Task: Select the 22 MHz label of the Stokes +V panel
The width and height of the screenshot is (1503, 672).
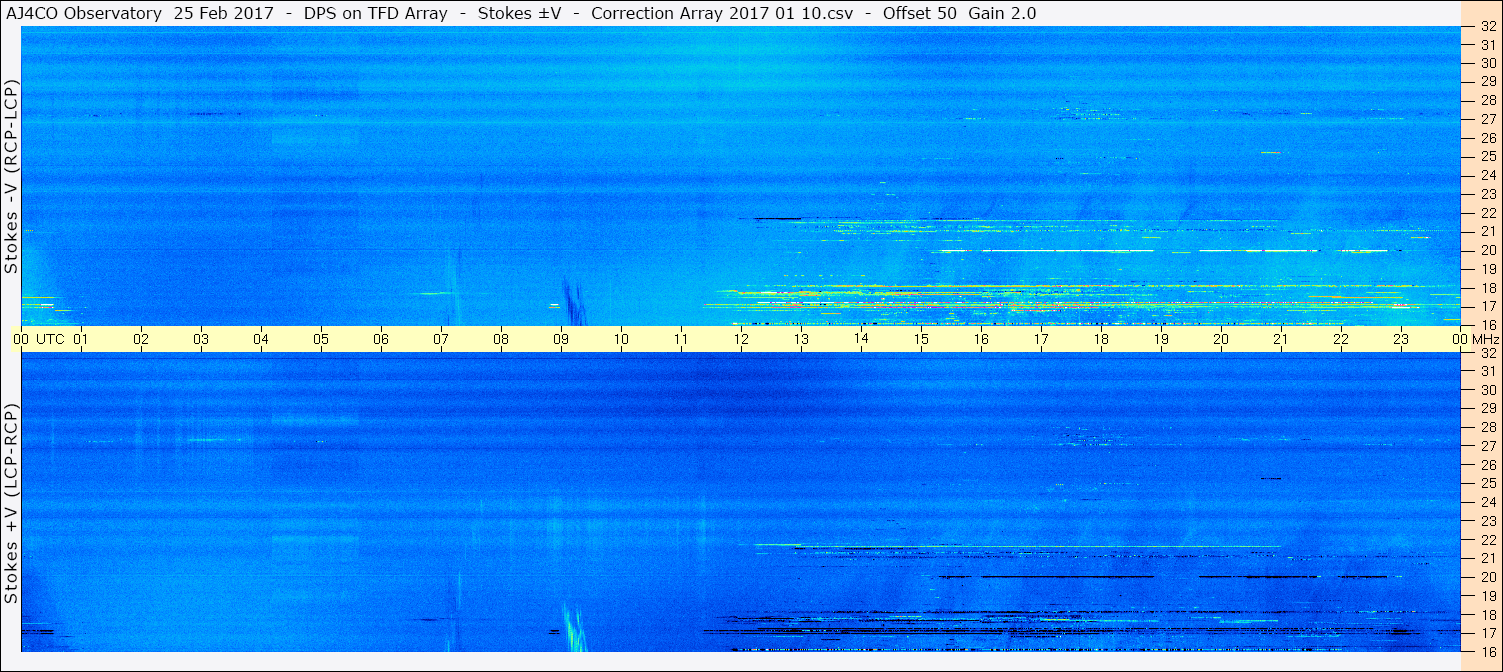Action: 1487,540
